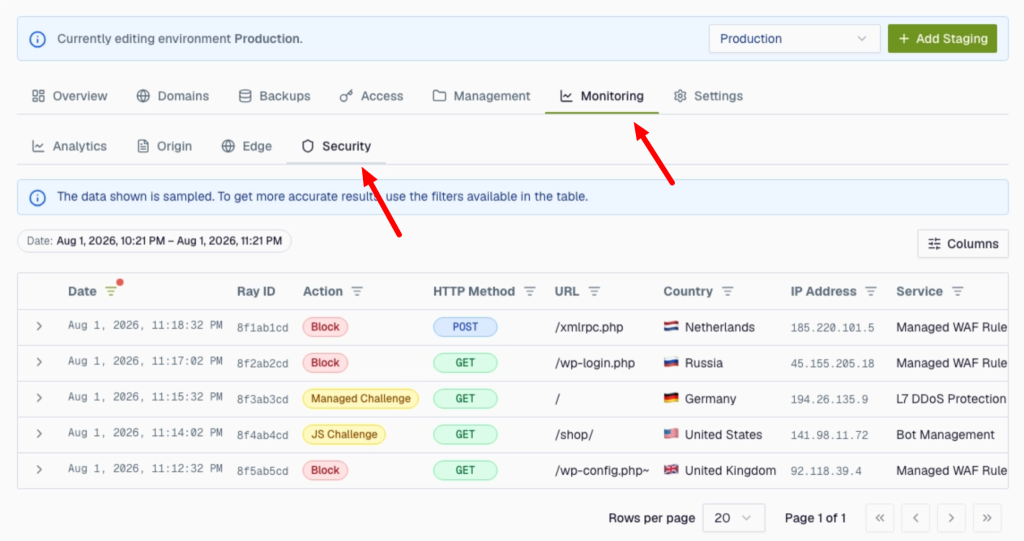Click the /shop/ URL cell
Viewport: 1024px width, 541px height.
[574, 435]
